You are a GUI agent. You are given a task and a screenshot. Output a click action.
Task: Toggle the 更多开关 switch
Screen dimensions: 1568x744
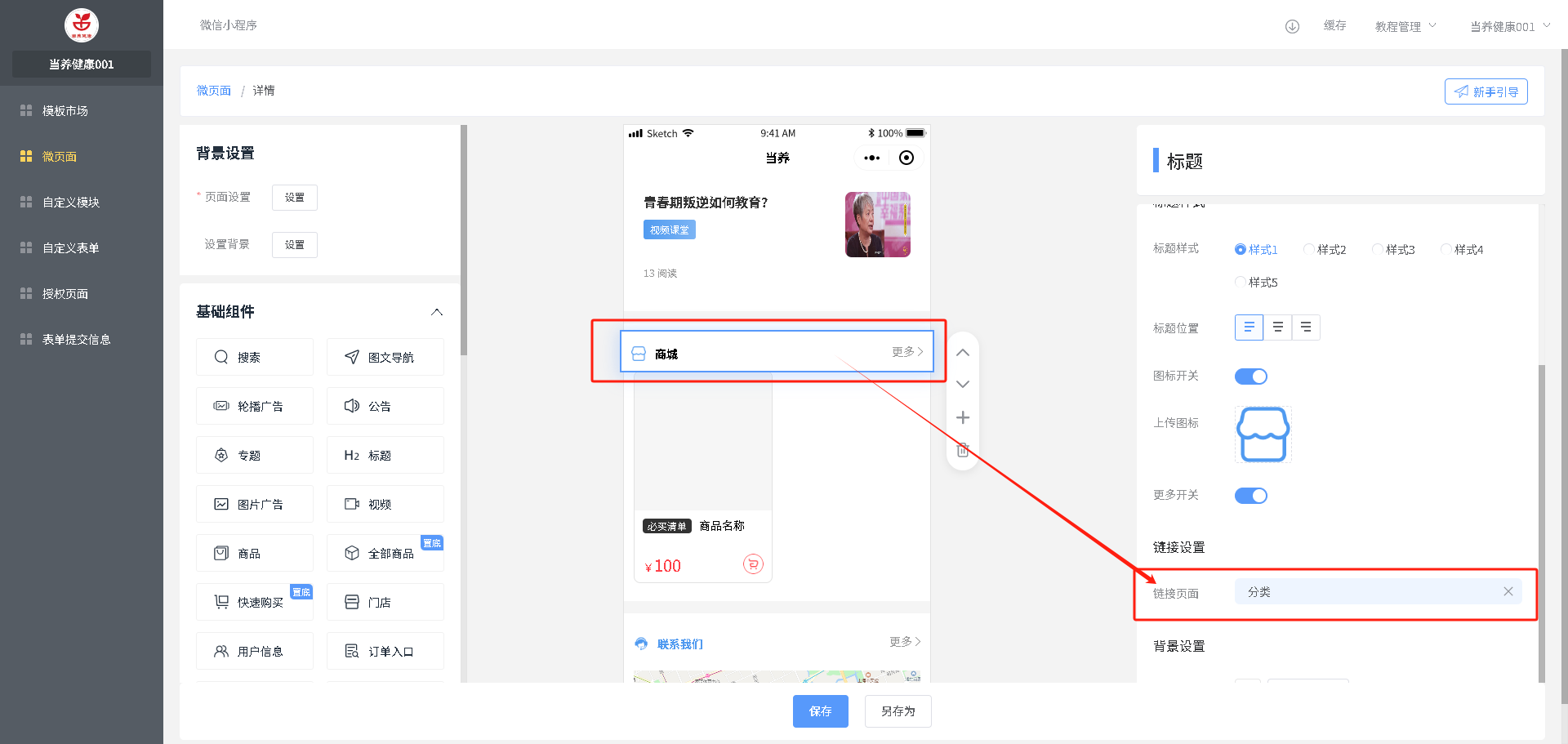[x=1250, y=496]
